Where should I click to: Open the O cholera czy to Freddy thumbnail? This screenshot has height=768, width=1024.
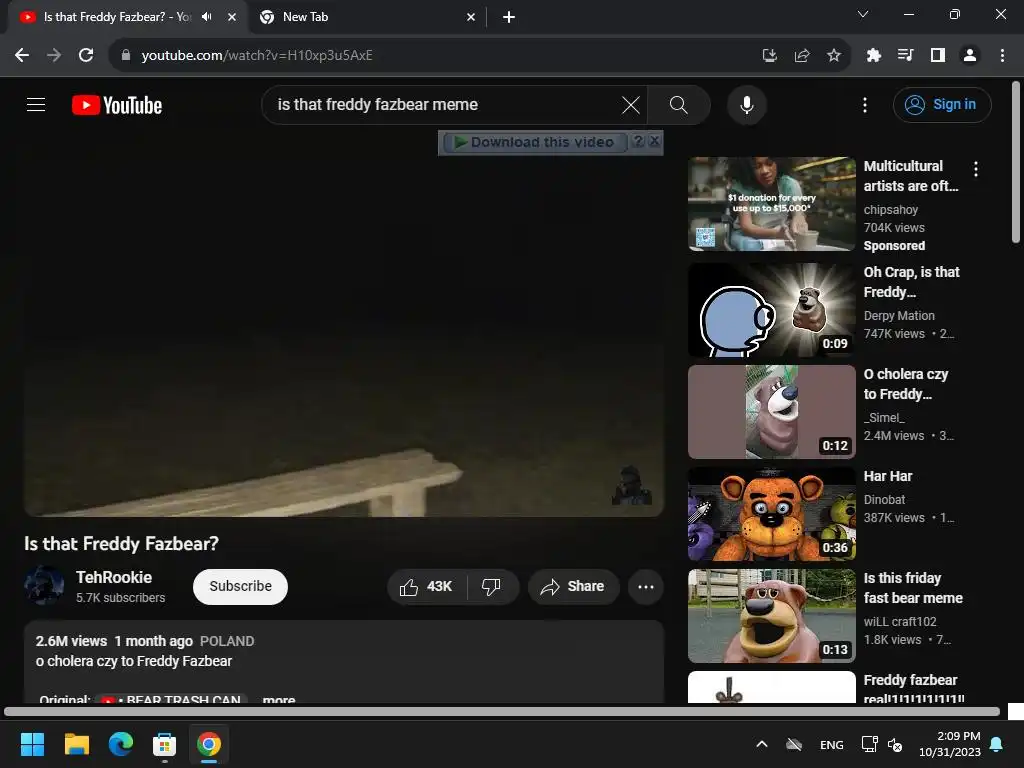[771, 411]
